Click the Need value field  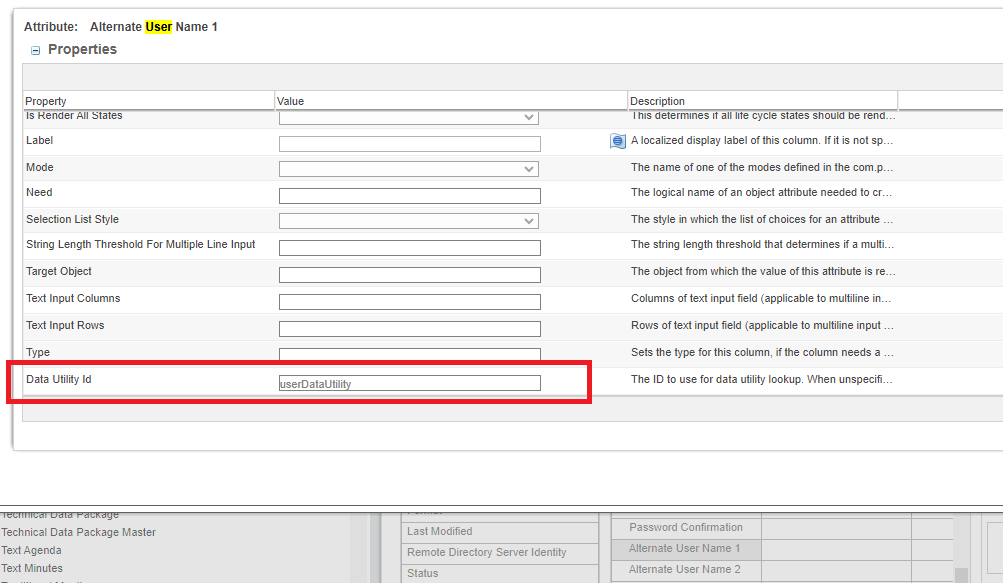pyautogui.click(x=408, y=195)
